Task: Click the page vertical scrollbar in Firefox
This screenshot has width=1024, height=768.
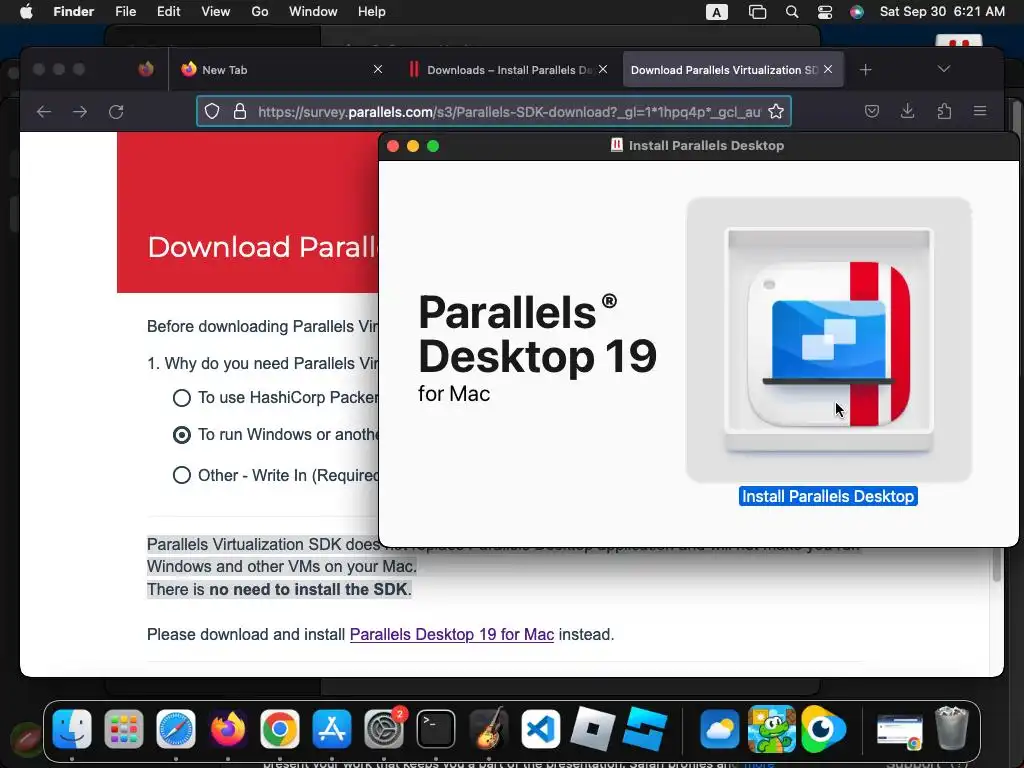Action: point(997,564)
